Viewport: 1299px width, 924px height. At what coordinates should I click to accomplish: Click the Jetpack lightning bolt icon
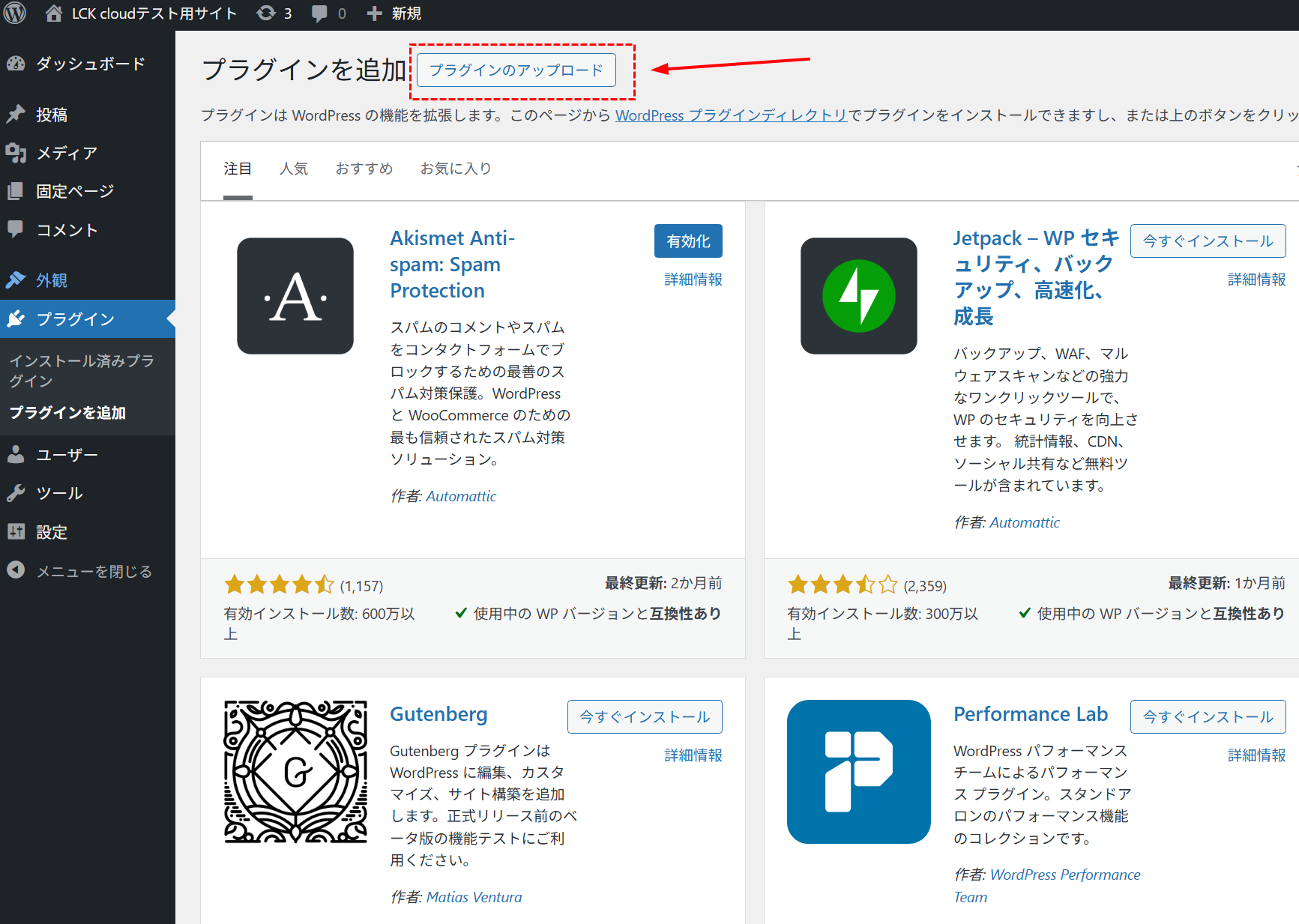pos(858,296)
